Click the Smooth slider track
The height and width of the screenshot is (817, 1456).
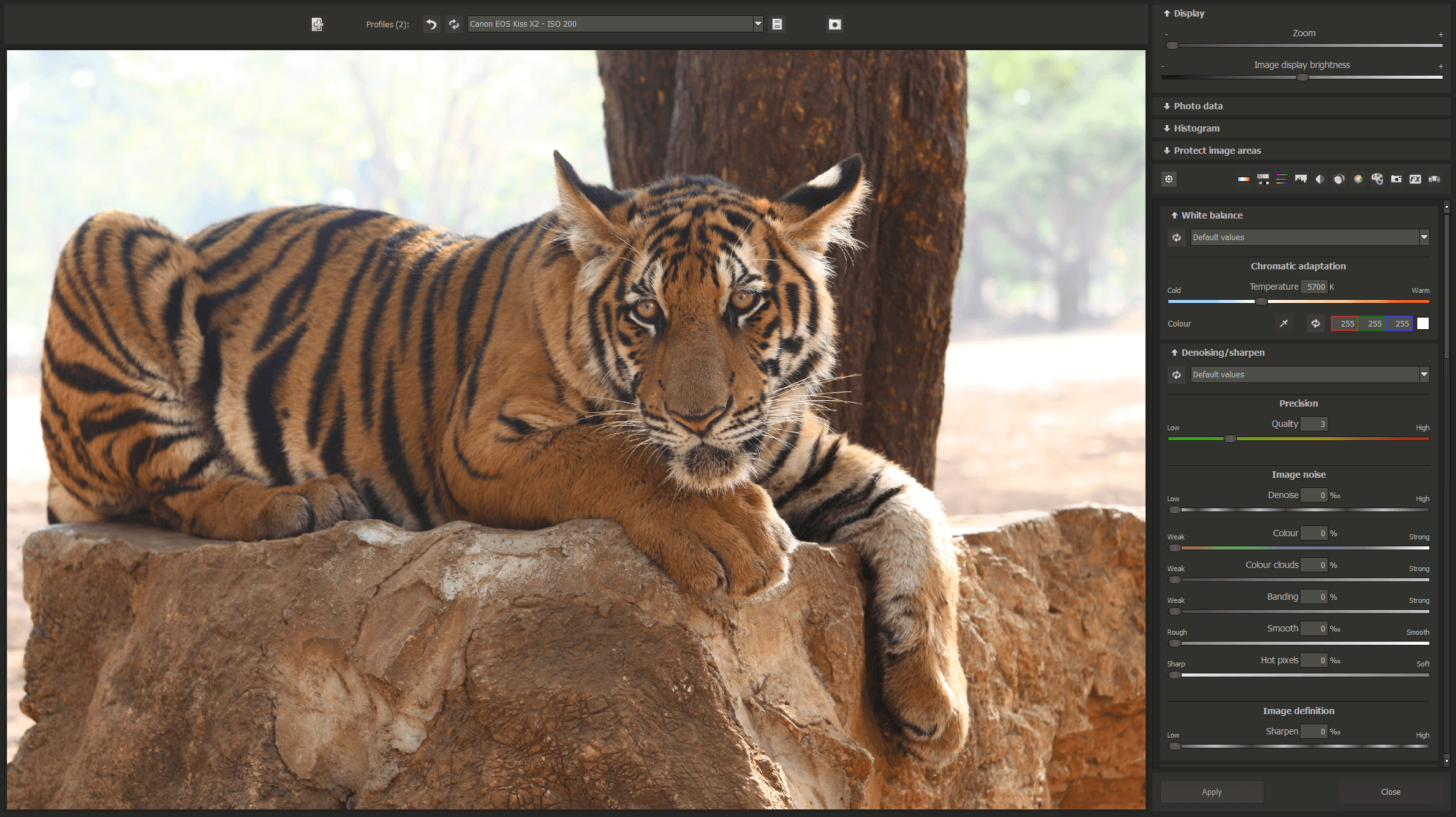[1299, 644]
